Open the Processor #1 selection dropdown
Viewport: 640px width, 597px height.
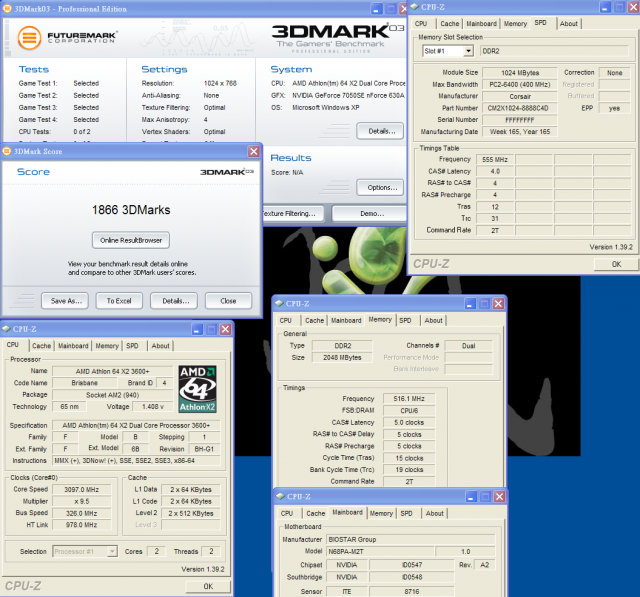112,552
